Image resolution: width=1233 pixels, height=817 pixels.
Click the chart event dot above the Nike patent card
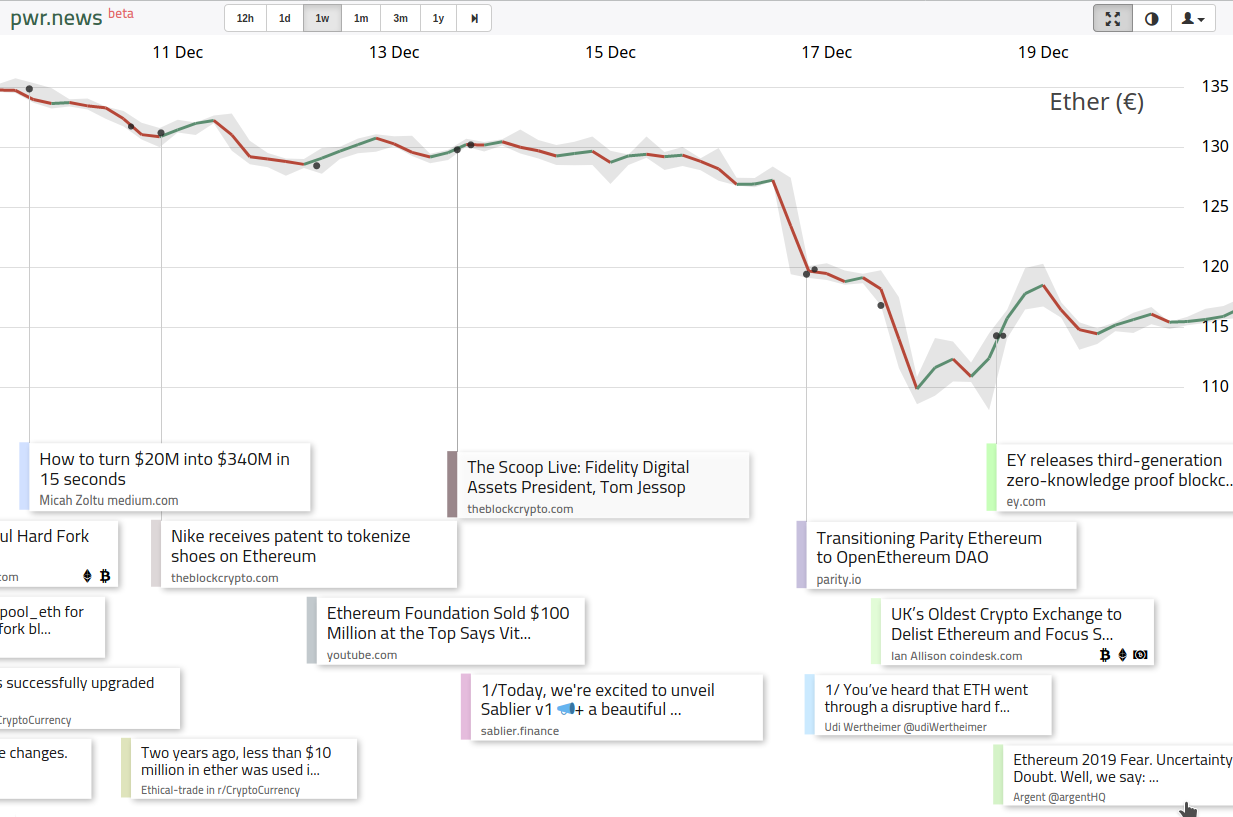coord(161,133)
